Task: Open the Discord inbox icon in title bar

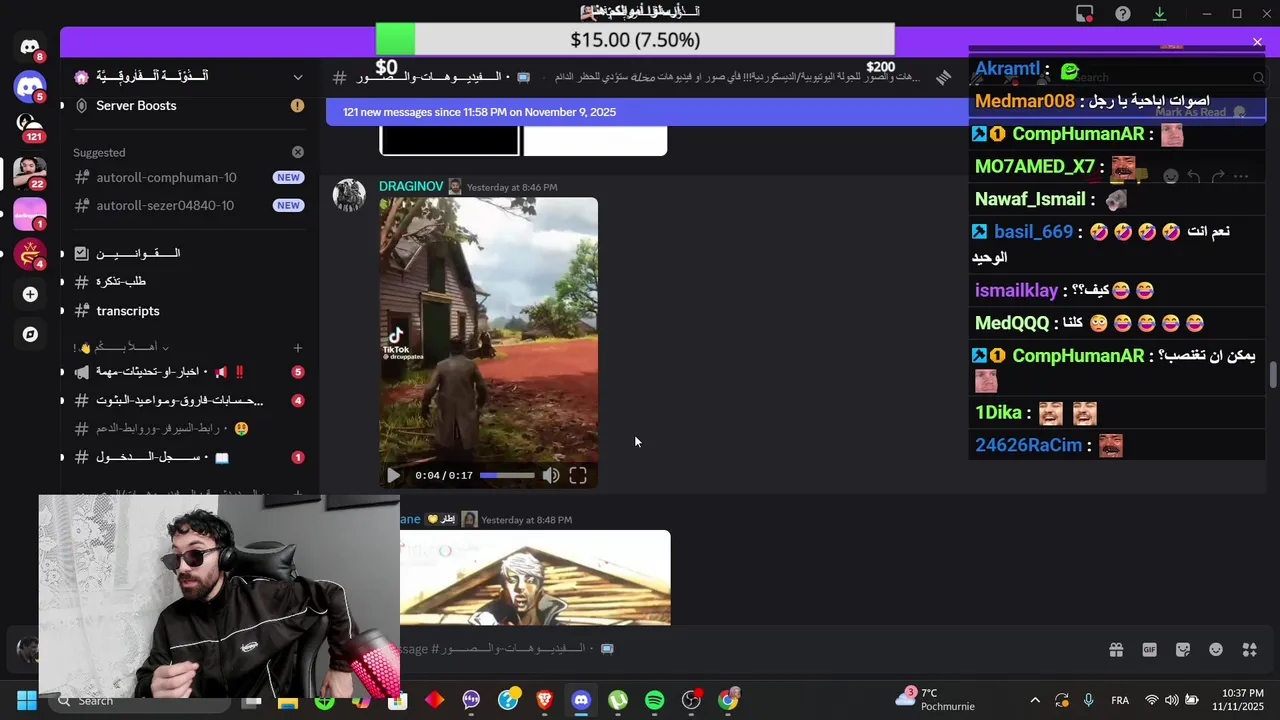Action: (1085, 13)
